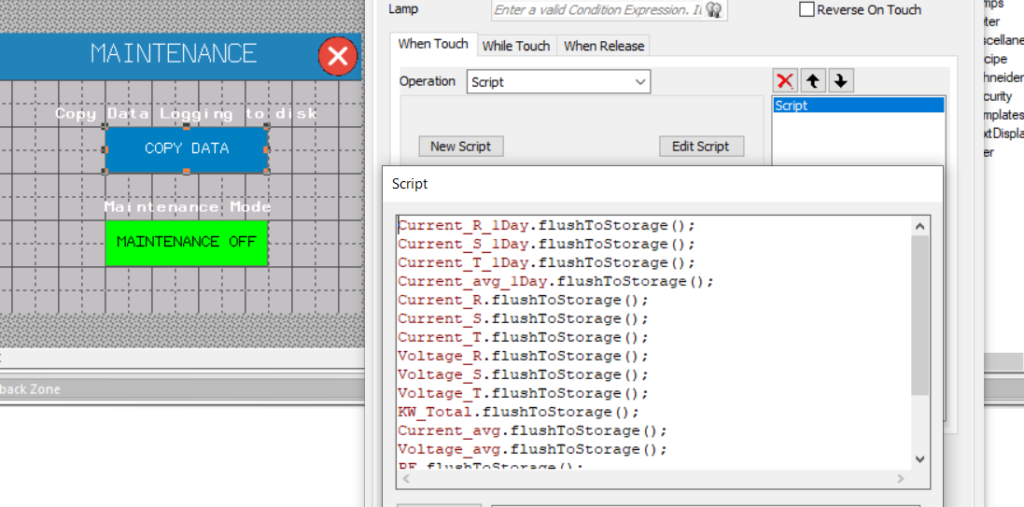Move Script operation up with arrow
This screenshot has width=1024, height=507.
click(814, 81)
